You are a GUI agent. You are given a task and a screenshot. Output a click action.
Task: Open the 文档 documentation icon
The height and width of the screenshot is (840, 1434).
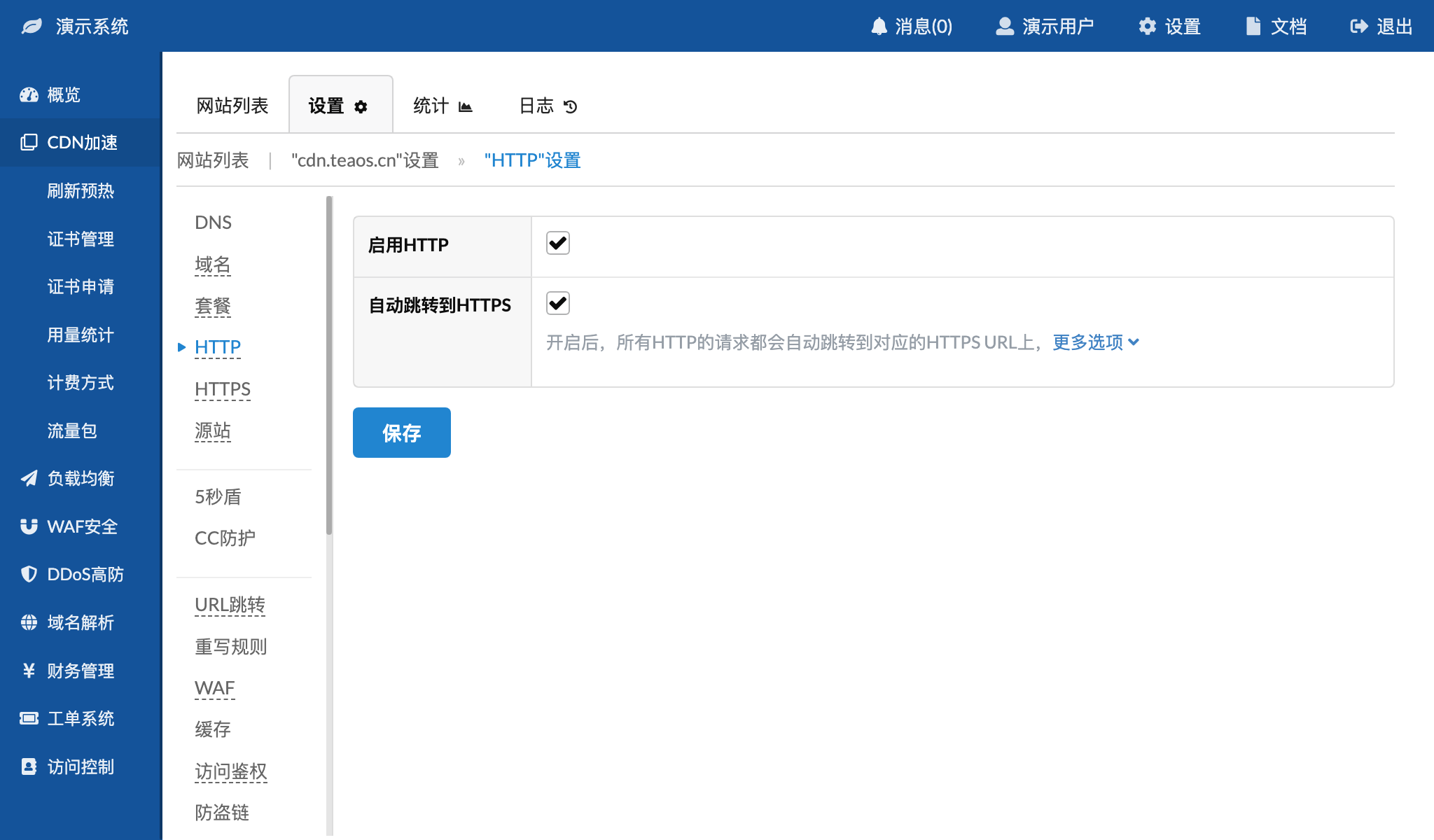1253,25
